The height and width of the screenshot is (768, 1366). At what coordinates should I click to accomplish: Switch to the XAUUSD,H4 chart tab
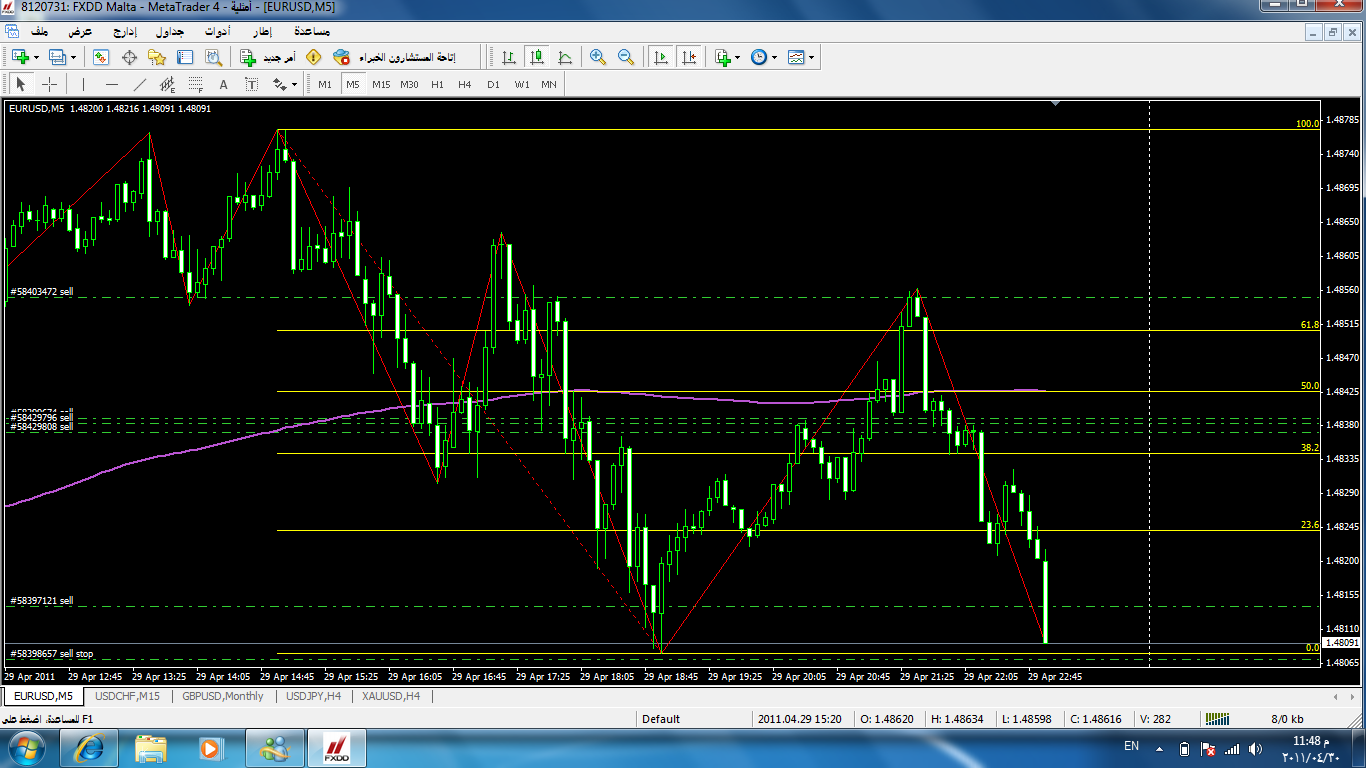pos(391,696)
